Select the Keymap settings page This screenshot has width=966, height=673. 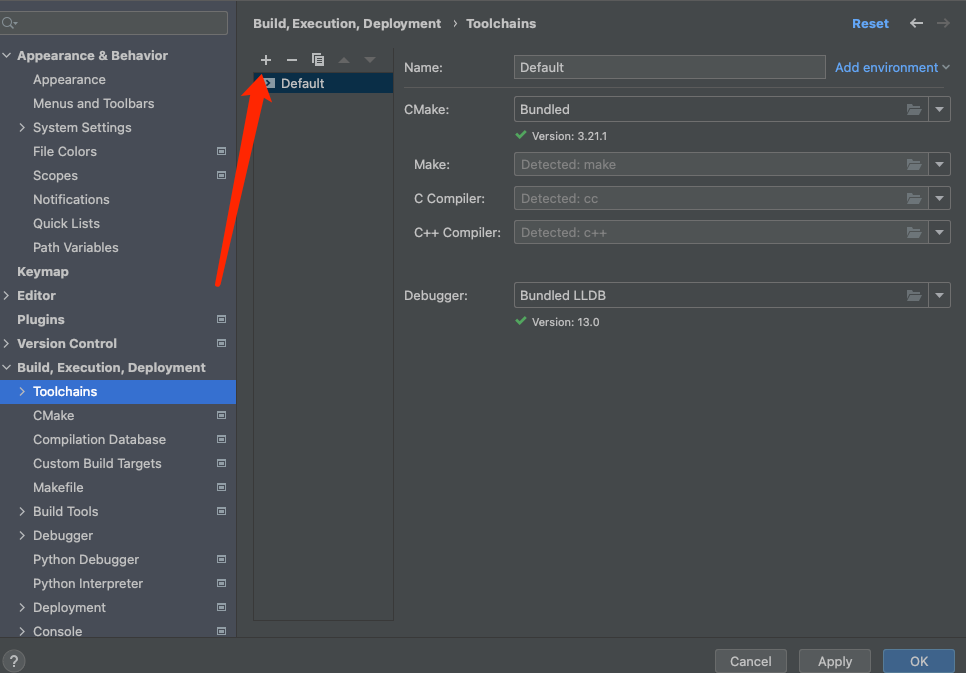(x=43, y=272)
